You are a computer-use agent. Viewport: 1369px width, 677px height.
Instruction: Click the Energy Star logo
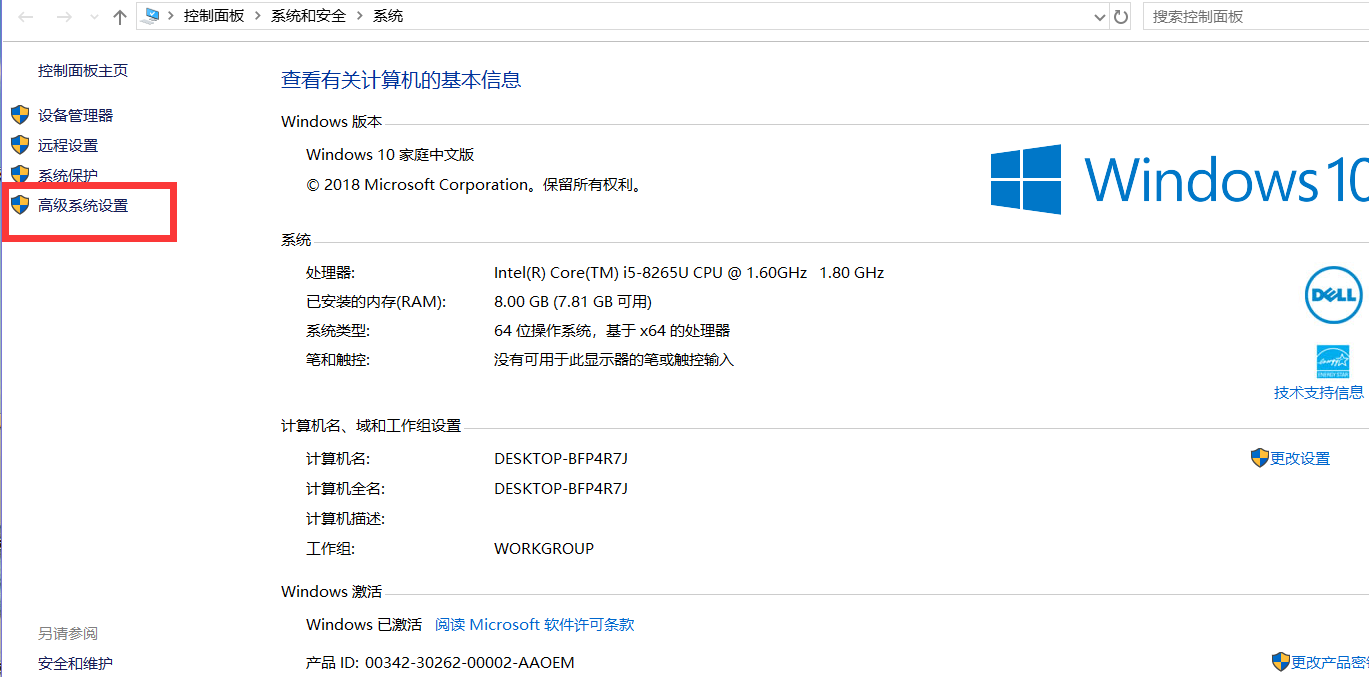[1333, 362]
